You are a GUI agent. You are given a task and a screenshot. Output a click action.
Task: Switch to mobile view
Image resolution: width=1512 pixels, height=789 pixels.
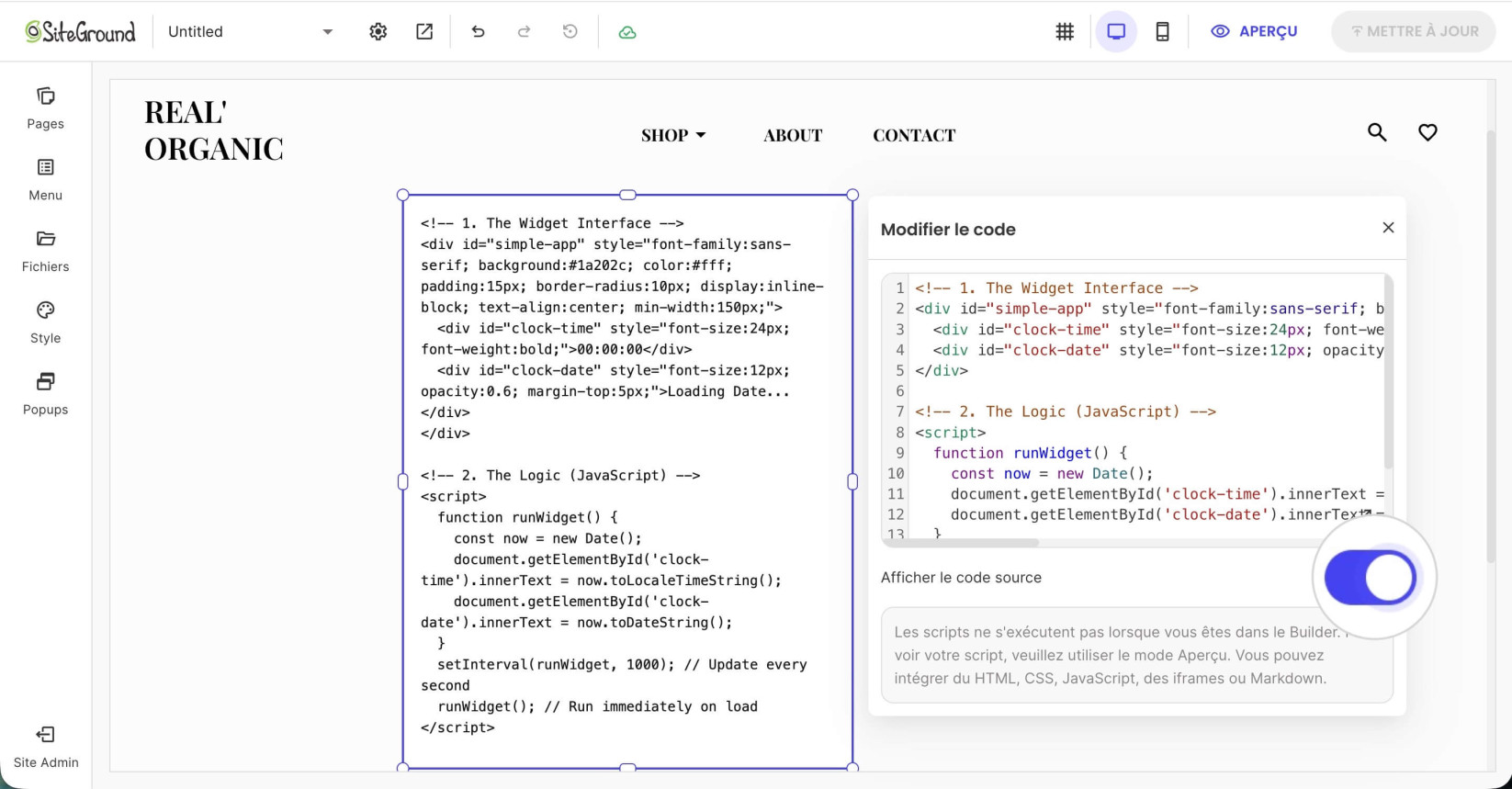pyautogui.click(x=1162, y=31)
